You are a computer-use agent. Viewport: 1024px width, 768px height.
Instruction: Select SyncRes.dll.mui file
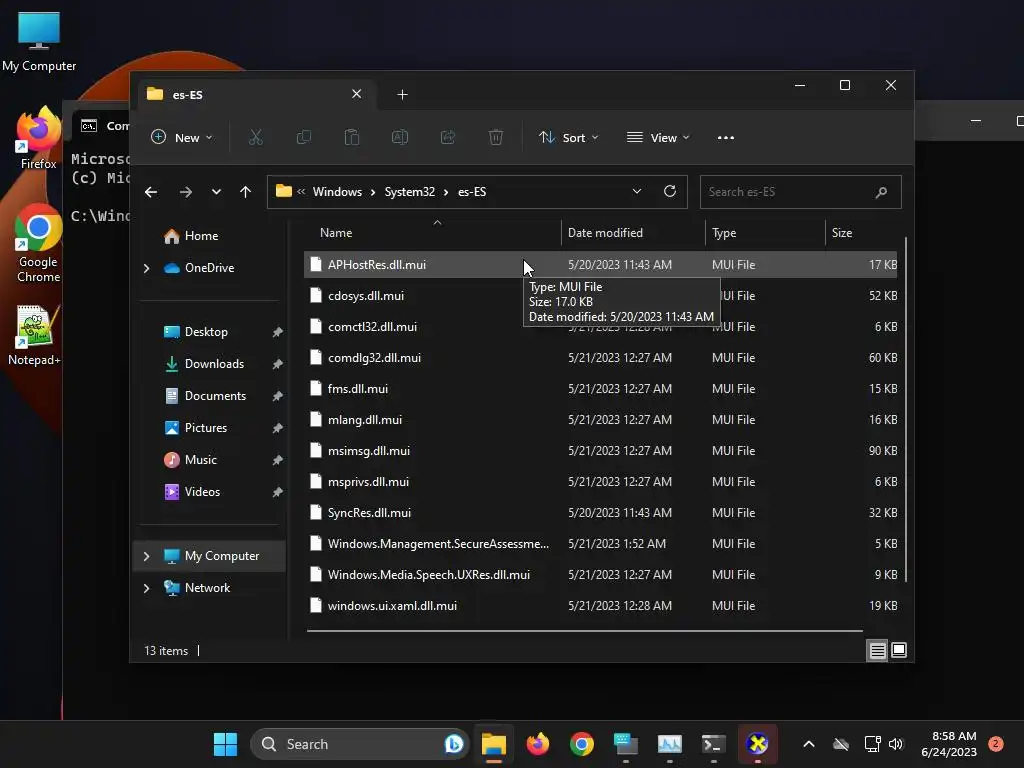point(600,513)
